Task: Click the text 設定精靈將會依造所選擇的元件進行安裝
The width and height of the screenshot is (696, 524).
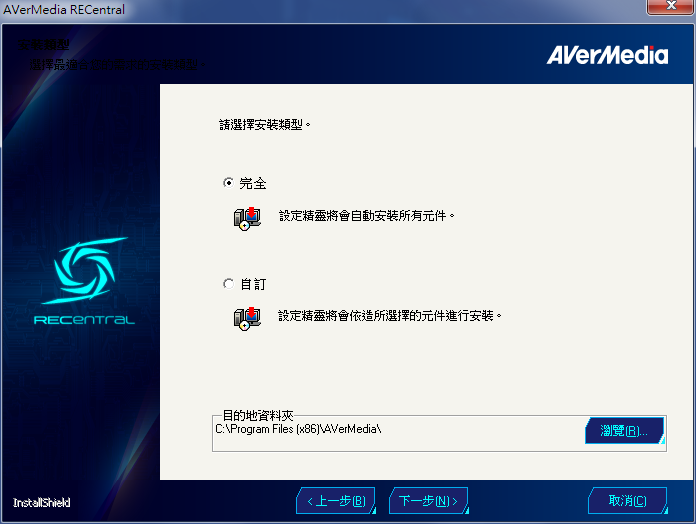Action: (x=390, y=316)
